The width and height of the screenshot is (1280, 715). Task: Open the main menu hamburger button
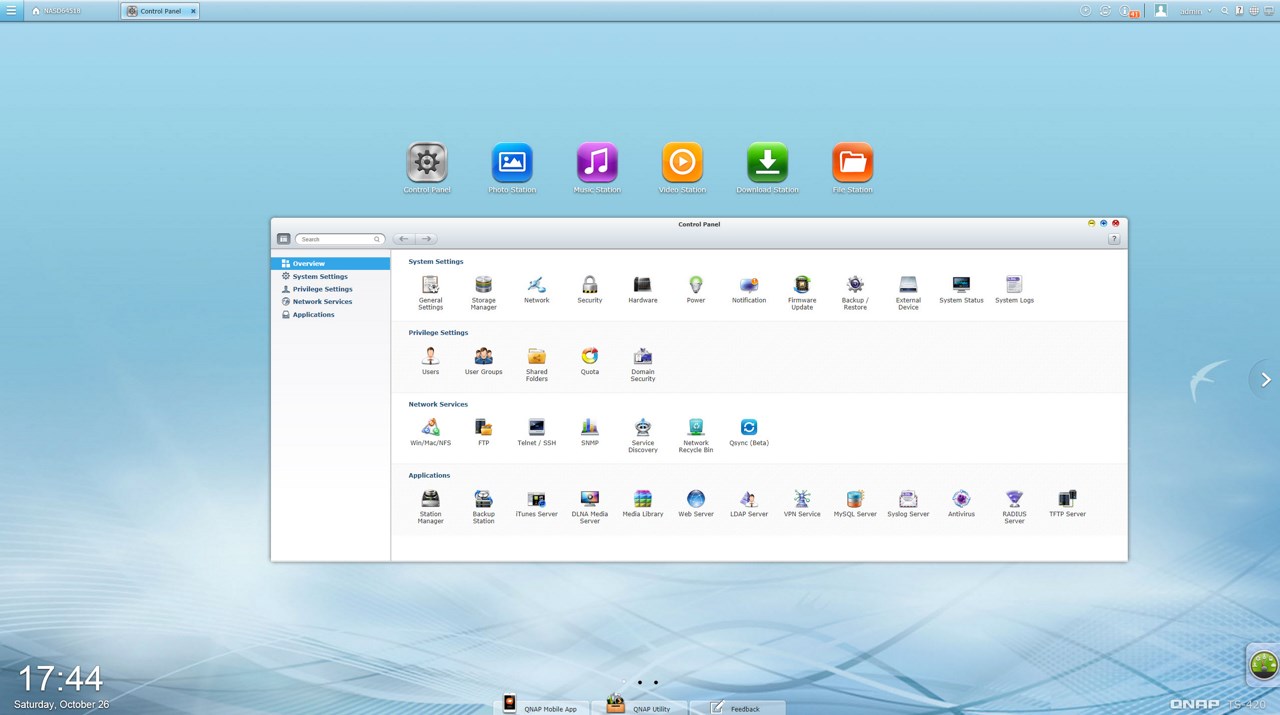(x=10, y=11)
